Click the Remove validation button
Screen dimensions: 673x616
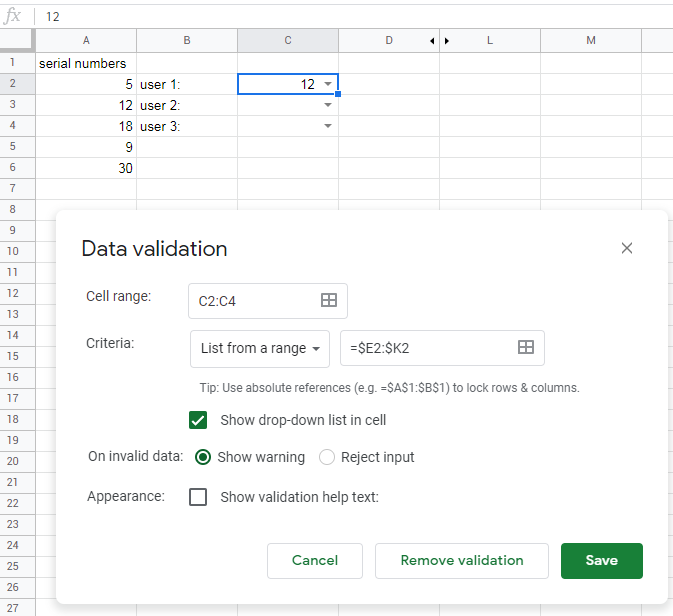(x=462, y=561)
